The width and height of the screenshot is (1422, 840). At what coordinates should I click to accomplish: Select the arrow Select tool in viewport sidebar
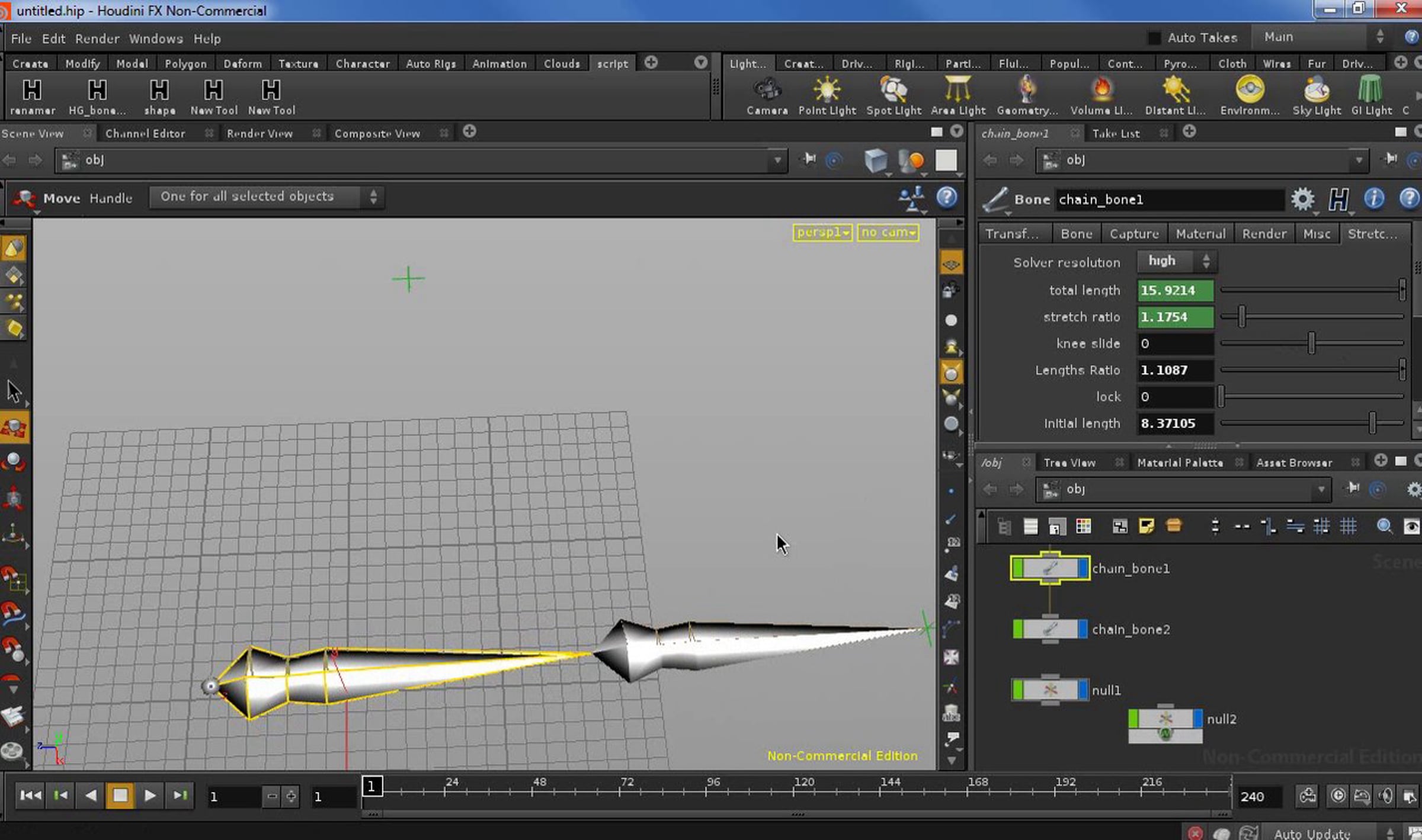tap(14, 392)
